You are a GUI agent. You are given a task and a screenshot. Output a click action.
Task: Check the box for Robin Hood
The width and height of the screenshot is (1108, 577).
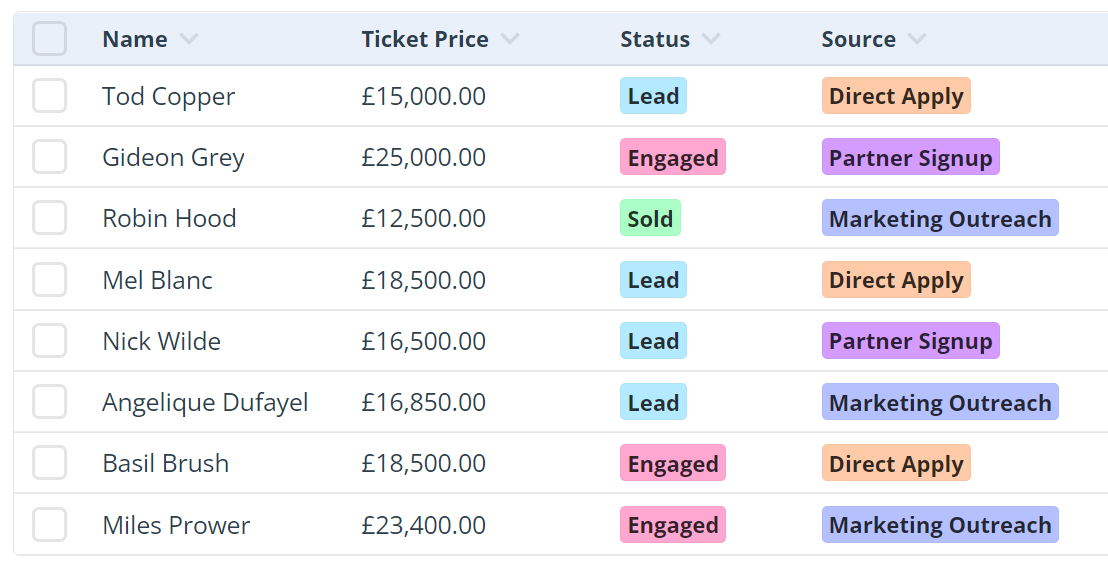click(50, 218)
